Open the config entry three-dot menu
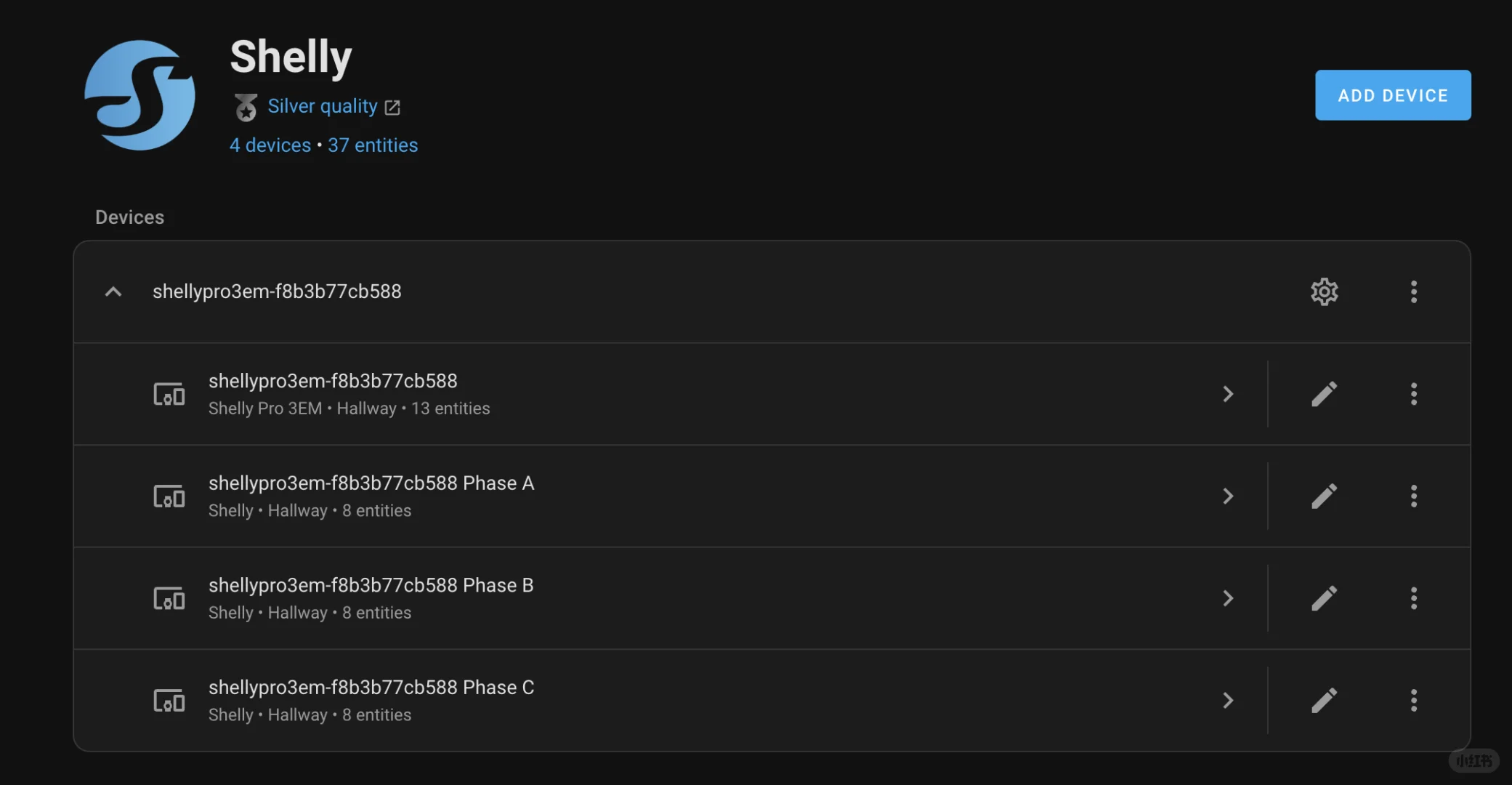 point(1413,292)
